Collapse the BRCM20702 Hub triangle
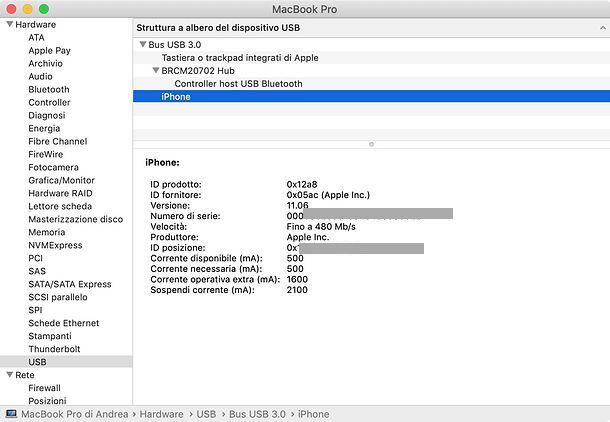This screenshot has height=422, width=610. coord(156,70)
